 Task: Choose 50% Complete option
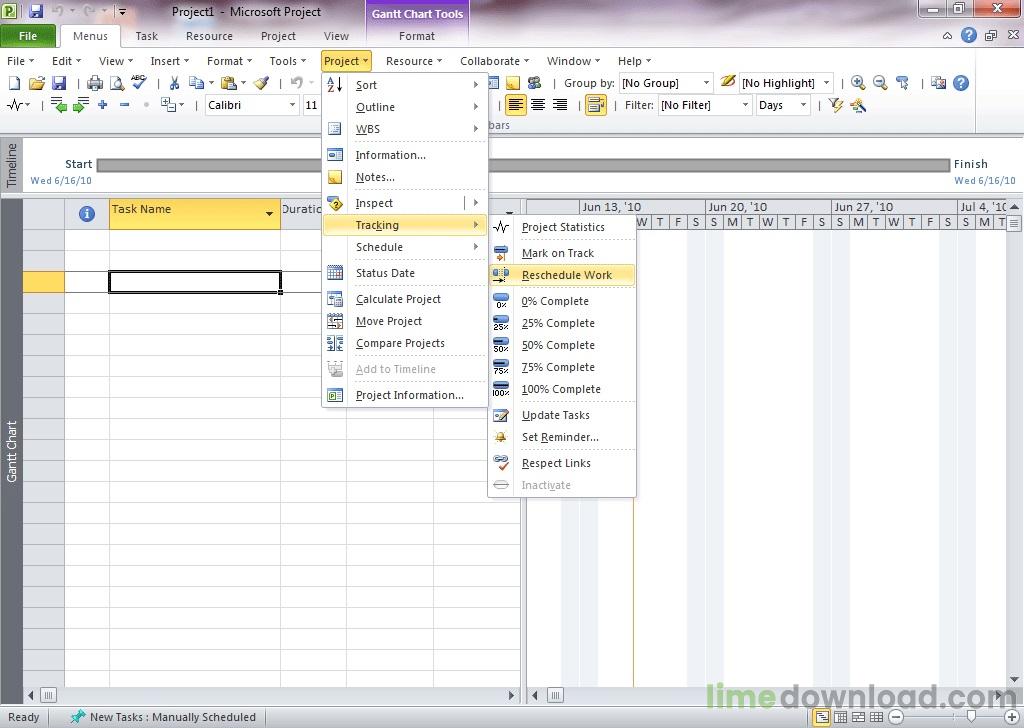(x=562, y=345)
